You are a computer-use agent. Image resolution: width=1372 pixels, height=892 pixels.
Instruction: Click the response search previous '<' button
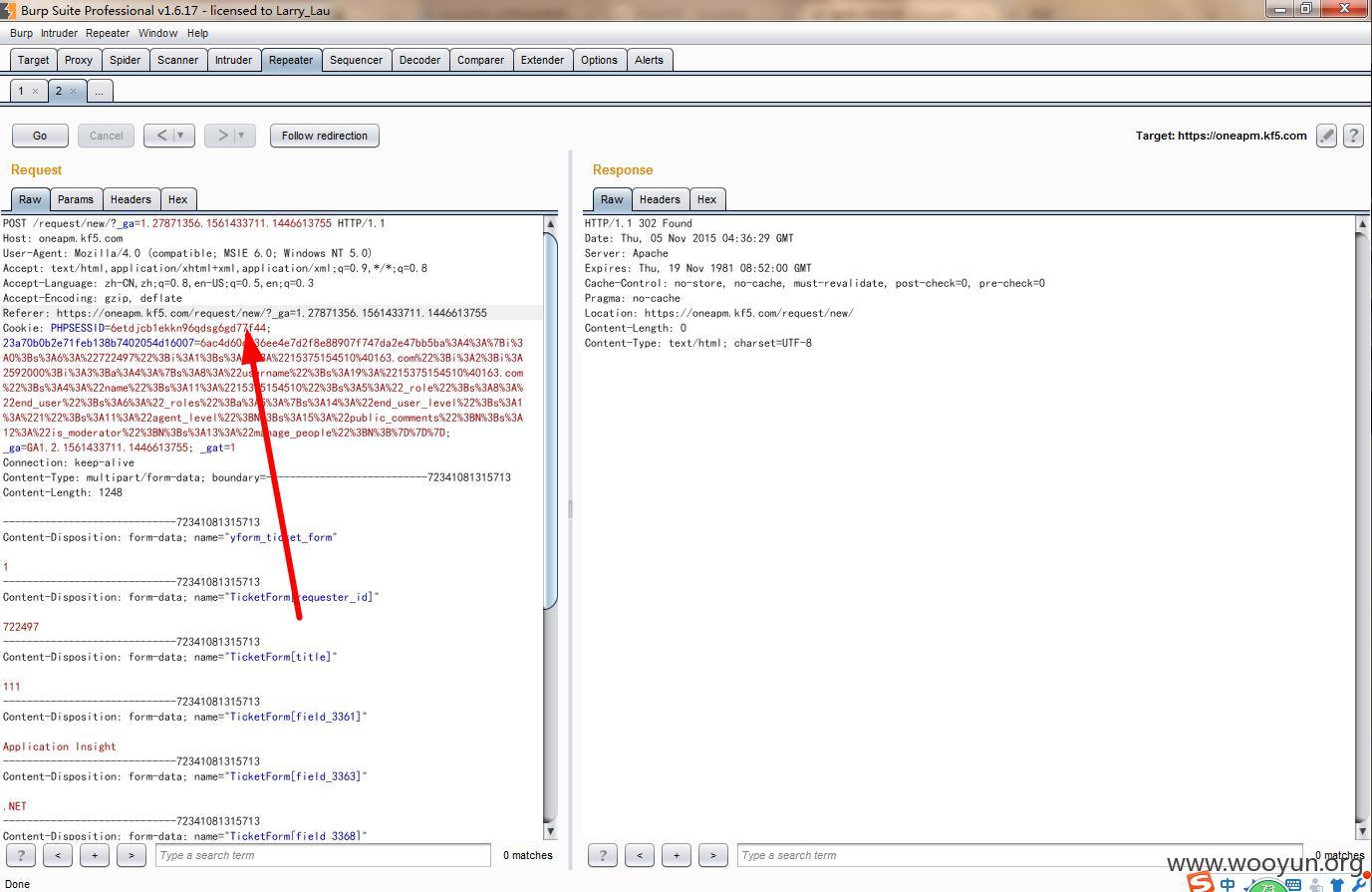640,855
